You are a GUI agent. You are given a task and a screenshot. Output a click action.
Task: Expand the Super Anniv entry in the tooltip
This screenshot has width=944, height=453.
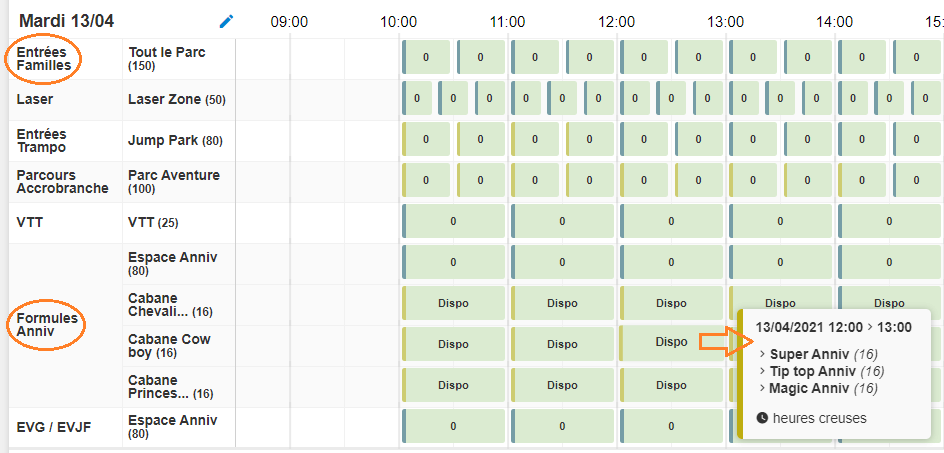click(810, 354)
